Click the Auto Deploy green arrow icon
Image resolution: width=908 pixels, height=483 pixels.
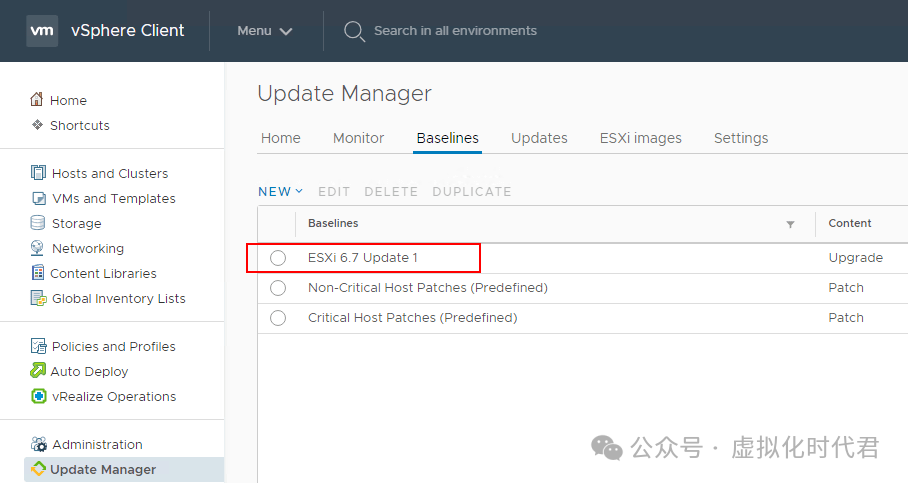[38, 371]
